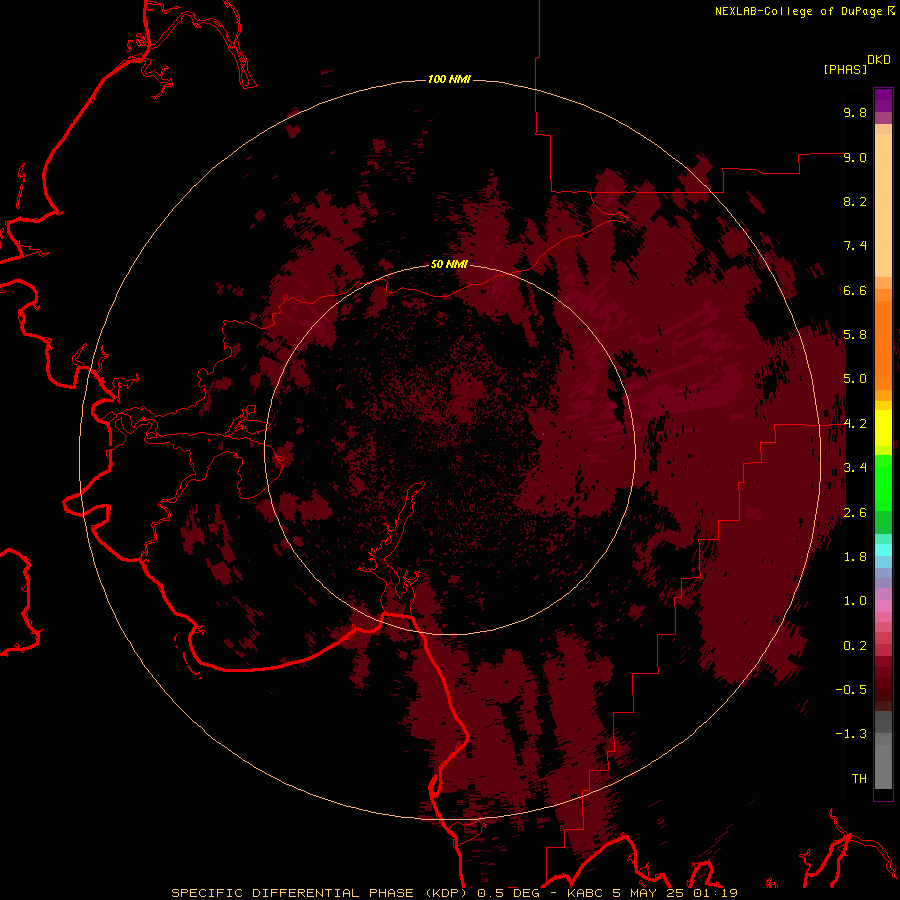900x900 pixels.
Task: Click the 4.2 legend value
Action: [855, 424]
